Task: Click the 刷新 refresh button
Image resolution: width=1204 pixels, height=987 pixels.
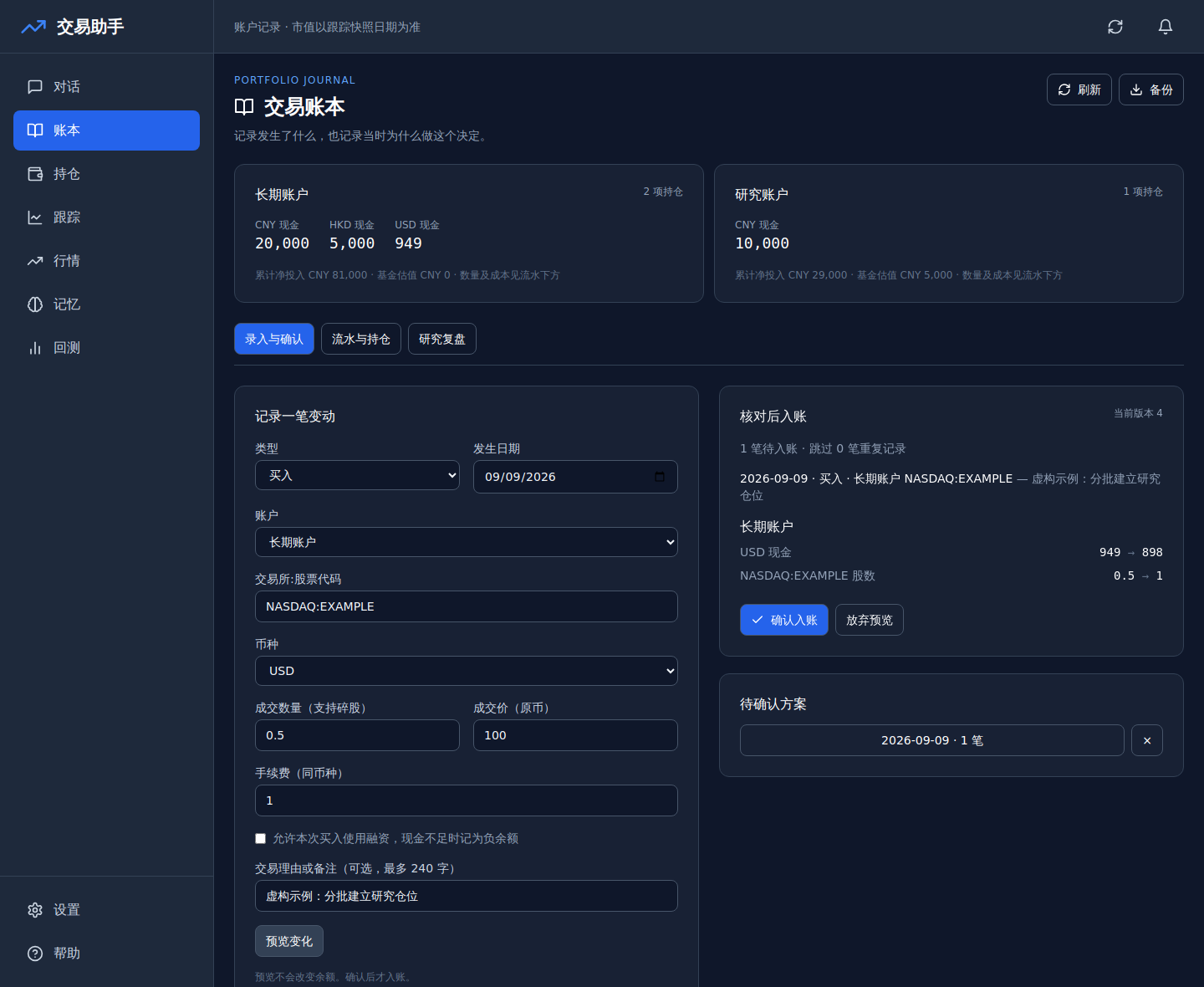Action: click(x=1079, y=89)
